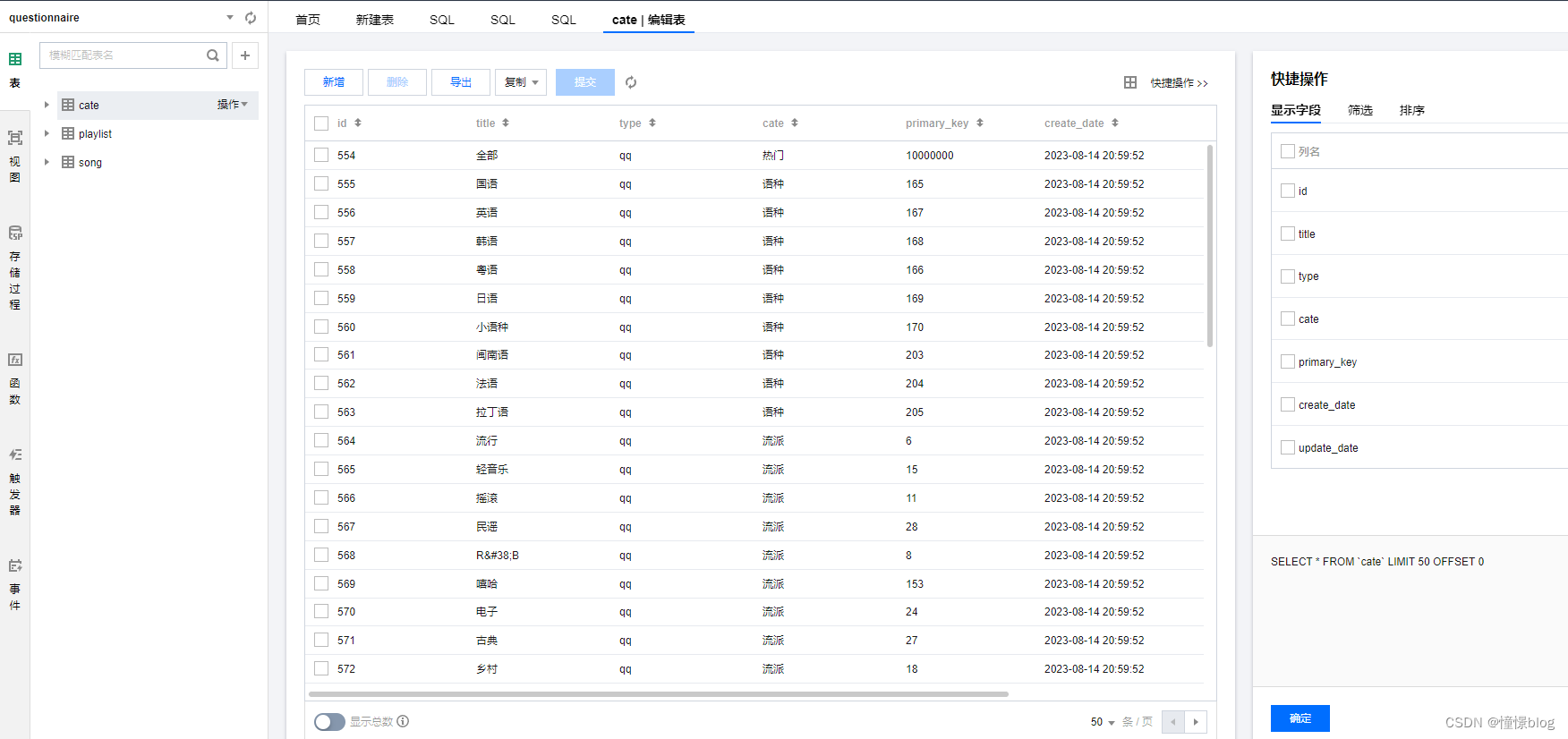This screenshot has width=1568, height=739.
Task: Sort by title column arrows
Action: click(x=506, y=123)
